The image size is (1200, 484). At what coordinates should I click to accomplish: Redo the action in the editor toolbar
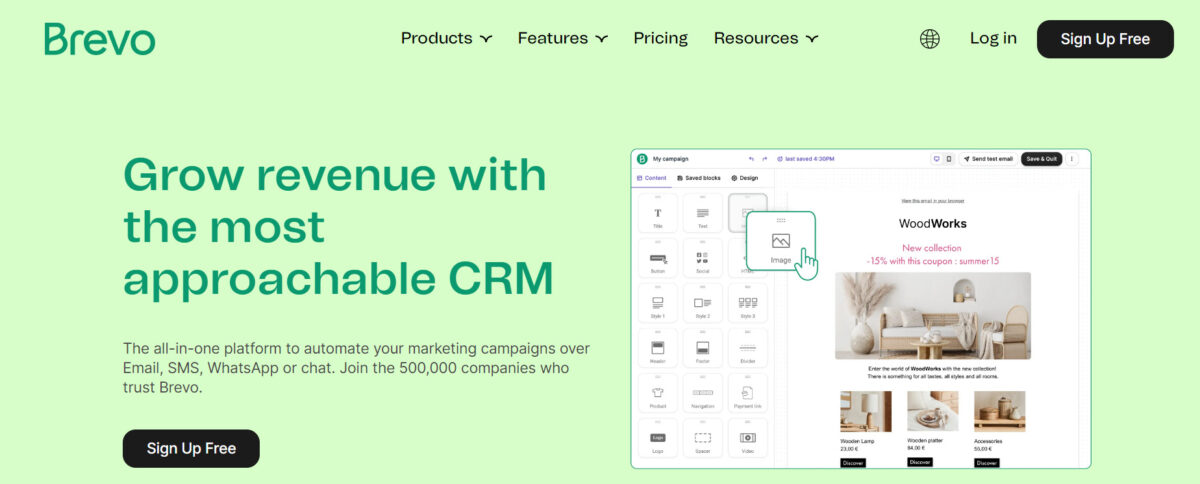(x=765, y=159)
